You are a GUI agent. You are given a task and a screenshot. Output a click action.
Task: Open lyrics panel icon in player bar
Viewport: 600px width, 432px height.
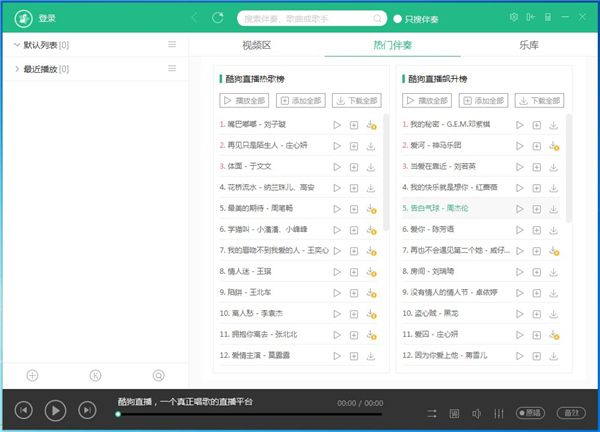454,413
